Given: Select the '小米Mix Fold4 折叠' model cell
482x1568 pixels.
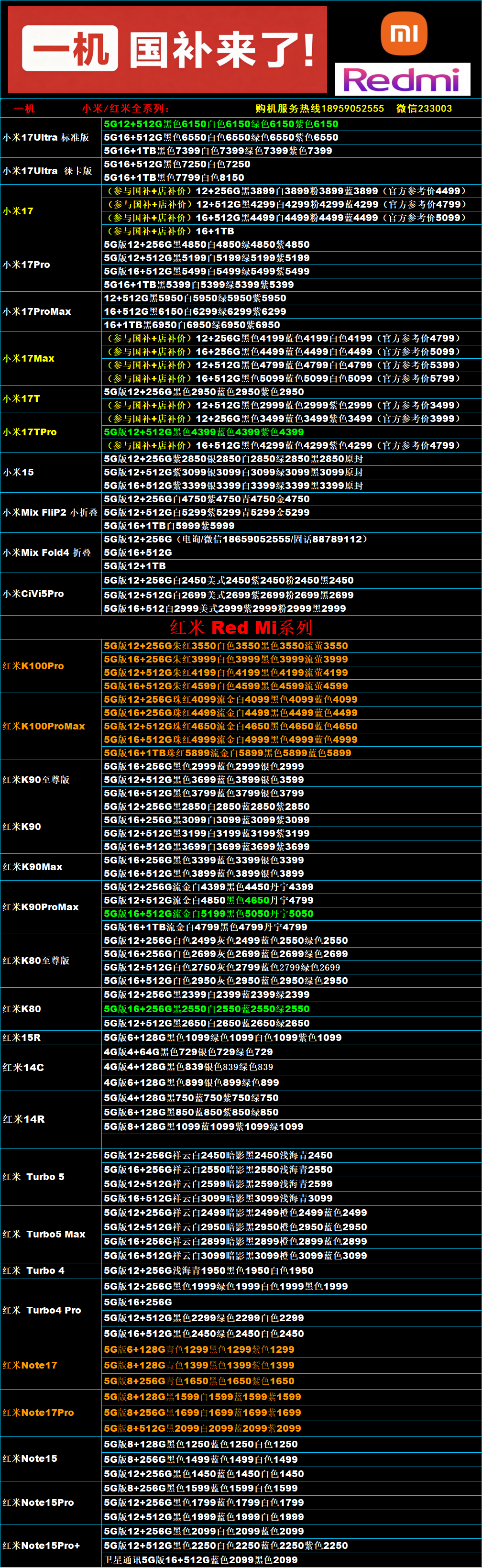Looking at the screenshot, I should (x=51, y=552).
